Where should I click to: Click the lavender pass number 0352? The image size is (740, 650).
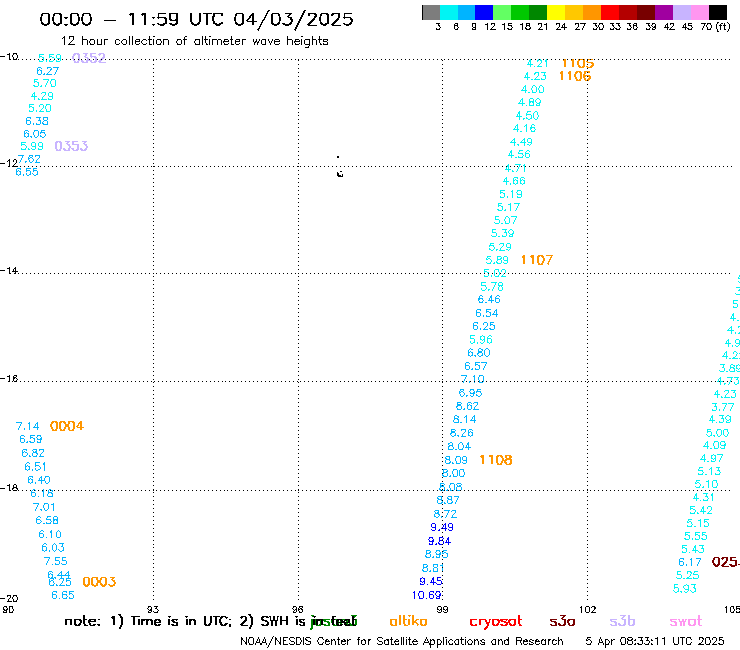pyautogui.click(x=89, y=58)
